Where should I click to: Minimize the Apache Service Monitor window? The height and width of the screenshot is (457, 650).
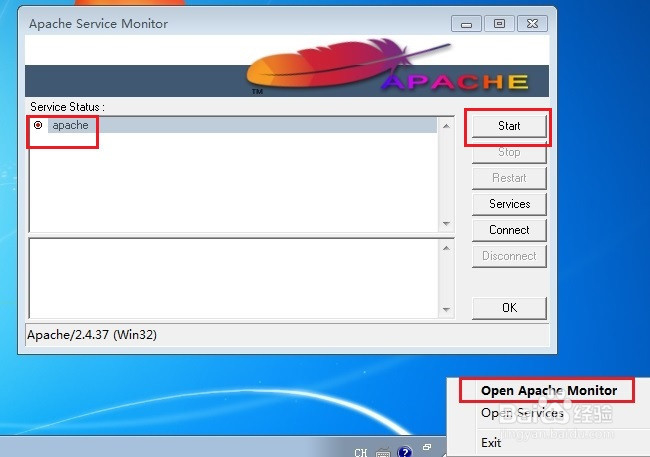point(466,24)
